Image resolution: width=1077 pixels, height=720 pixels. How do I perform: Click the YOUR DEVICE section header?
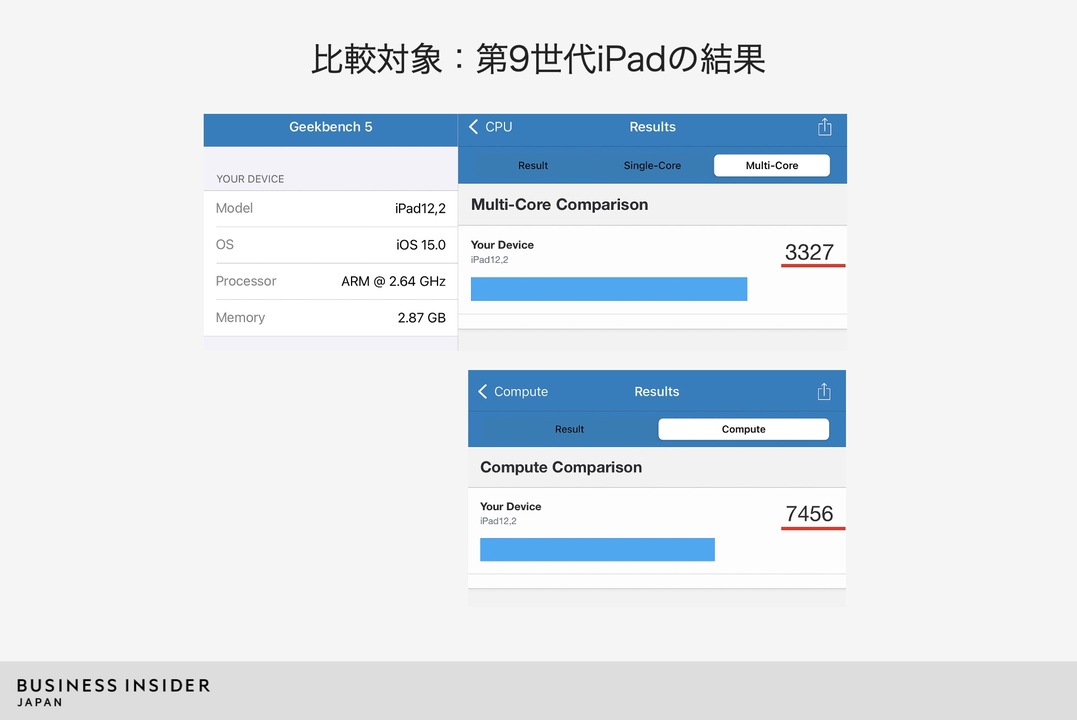250,179
